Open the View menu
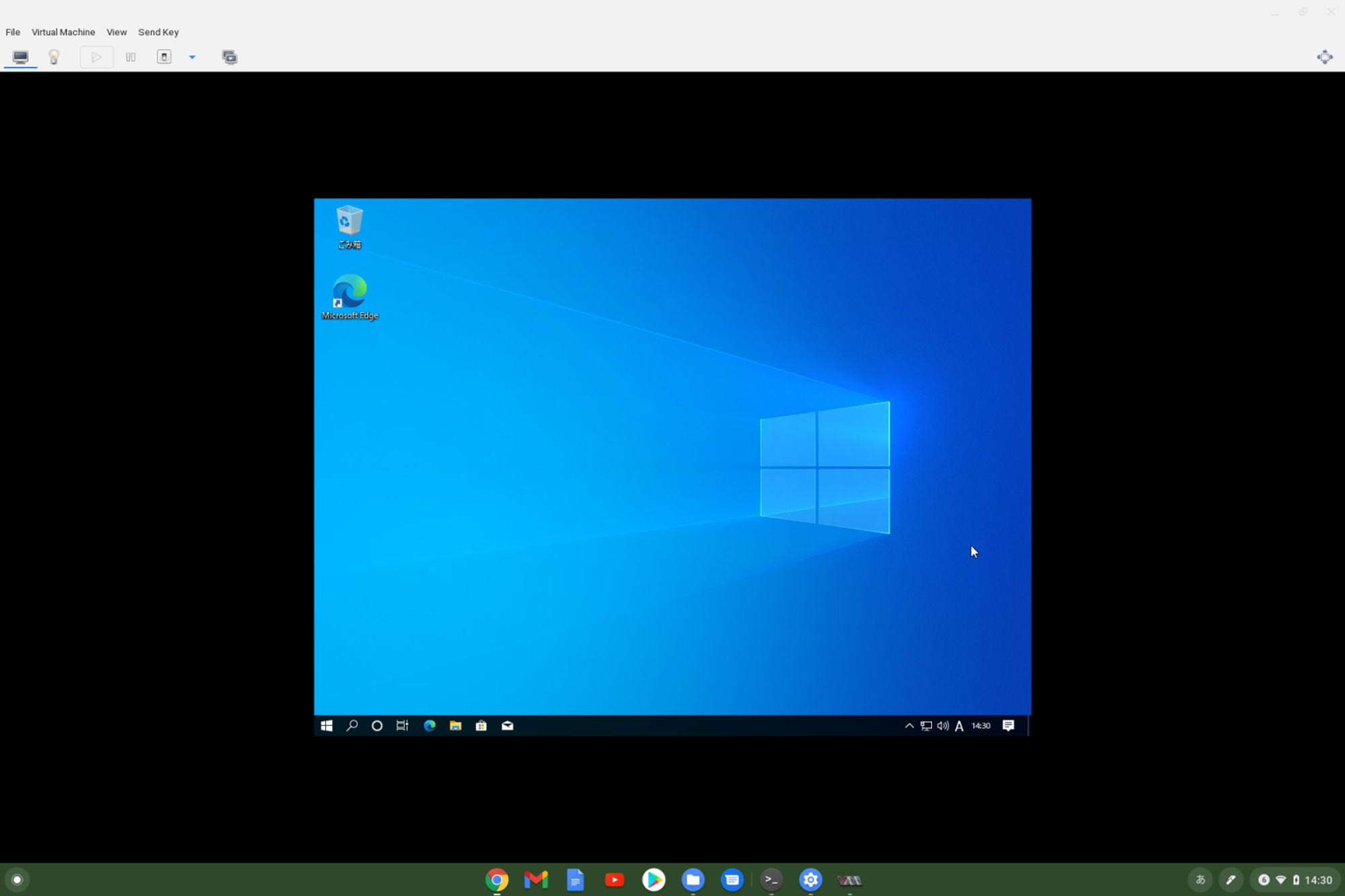This screenshot has width=1345, height=896. (116, 32)
